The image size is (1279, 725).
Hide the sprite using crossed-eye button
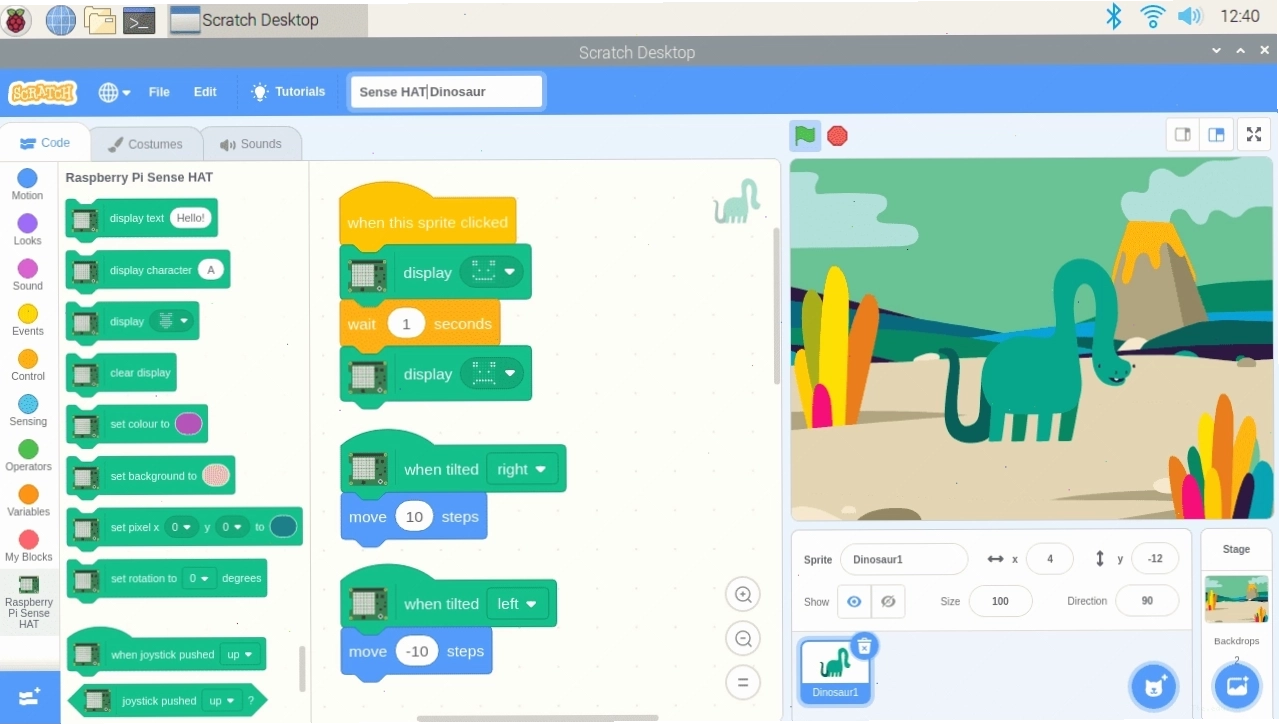point(887,601)
